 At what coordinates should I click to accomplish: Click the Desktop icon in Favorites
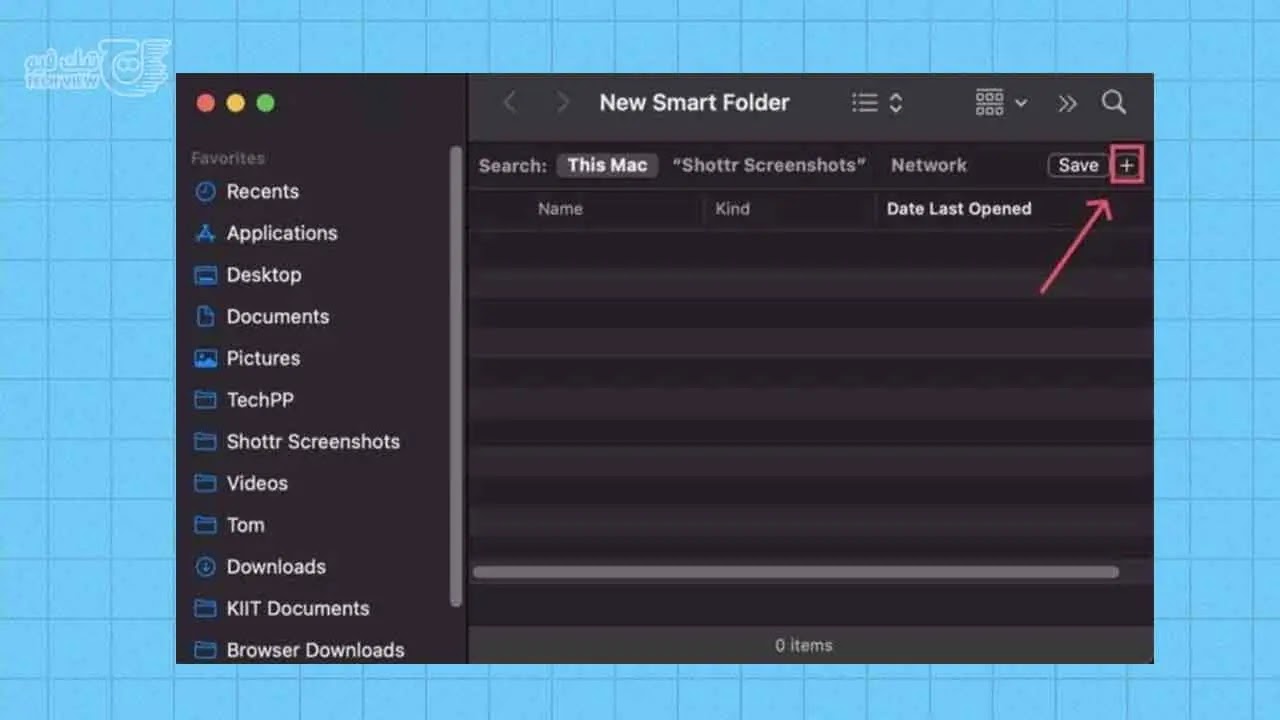pos(205,275)
